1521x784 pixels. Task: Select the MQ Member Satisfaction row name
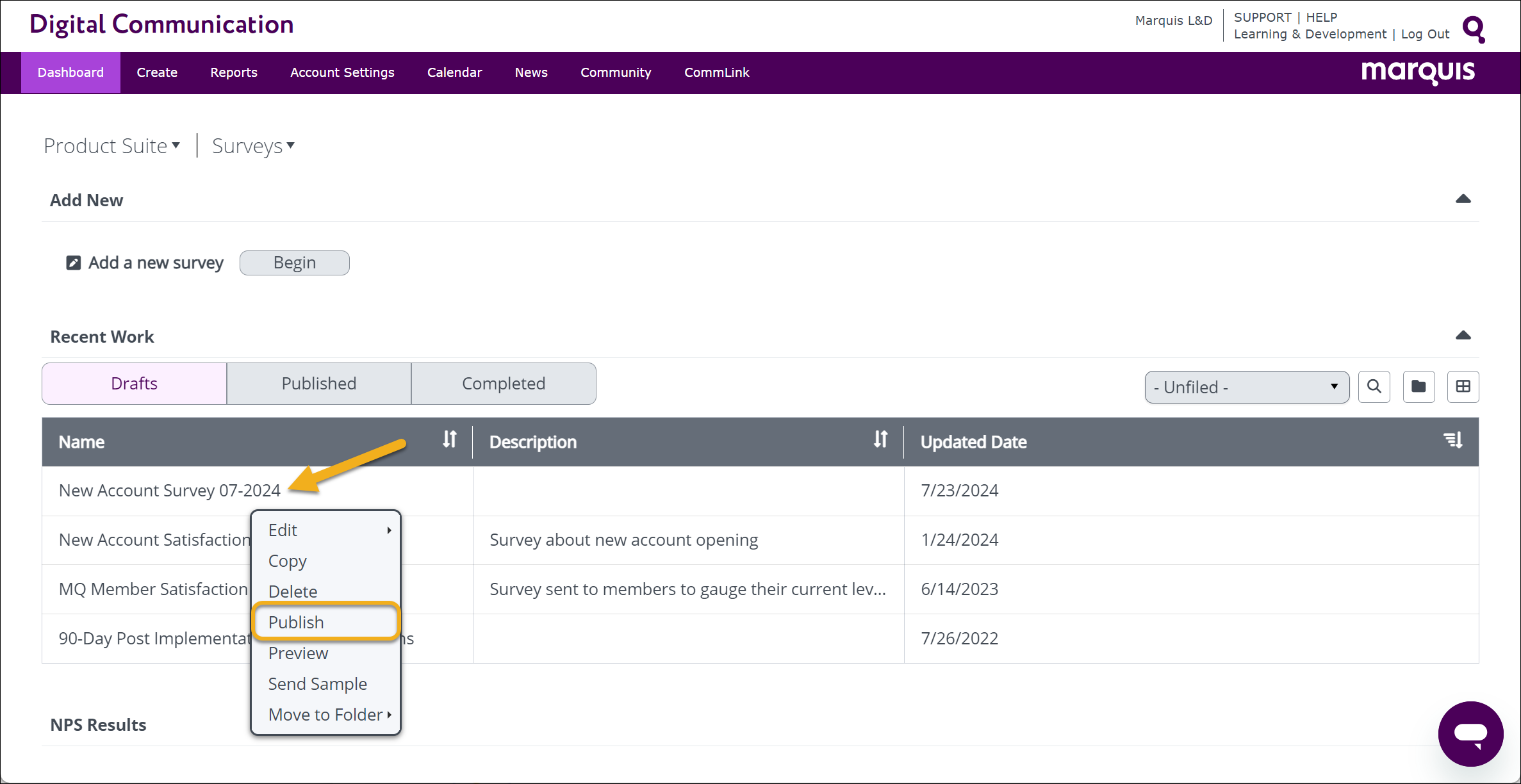[x=153, y=589]
